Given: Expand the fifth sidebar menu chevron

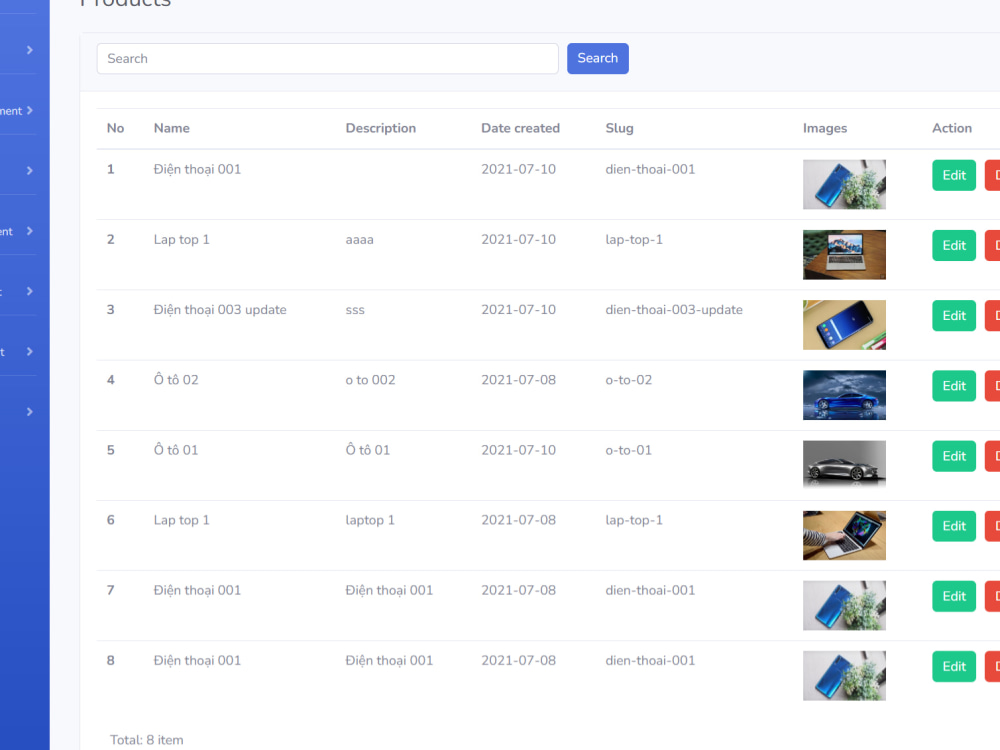Looking at the screenshot, I should click(x=29, y=291).
